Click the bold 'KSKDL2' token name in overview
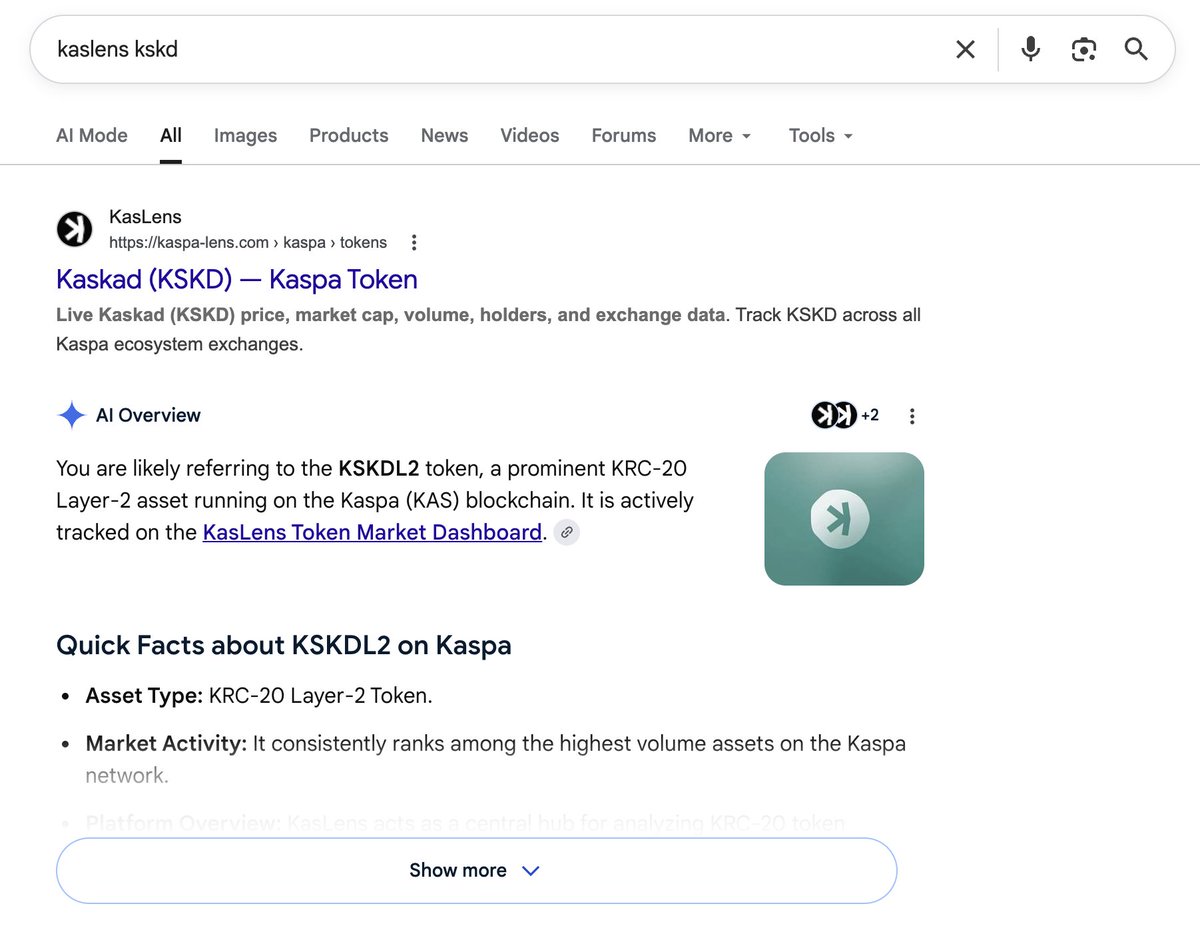This screenshot has height=930, width=1200. tap(379, 468)
